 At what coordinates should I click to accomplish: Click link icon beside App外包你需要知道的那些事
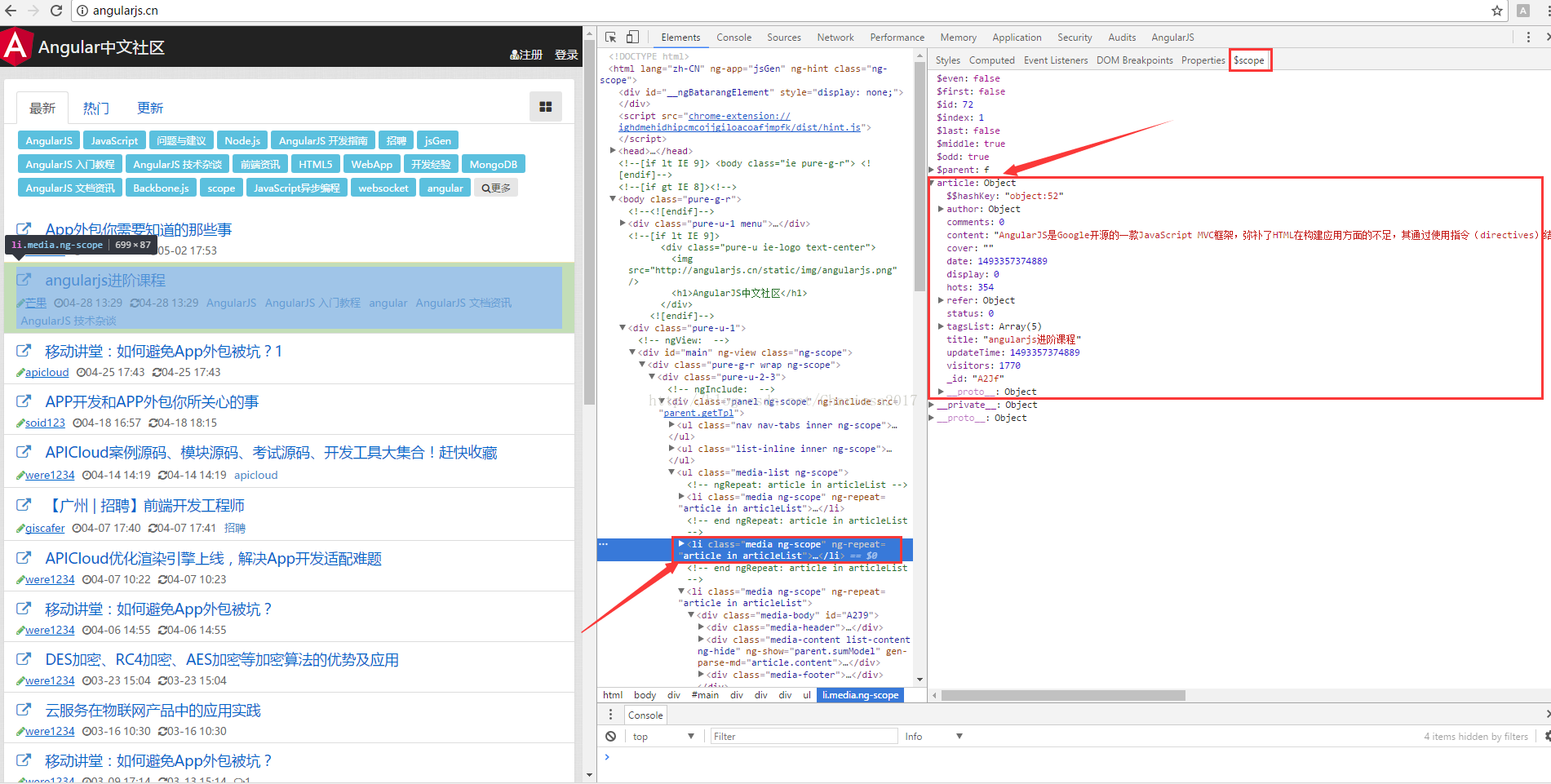click(24, 229)
